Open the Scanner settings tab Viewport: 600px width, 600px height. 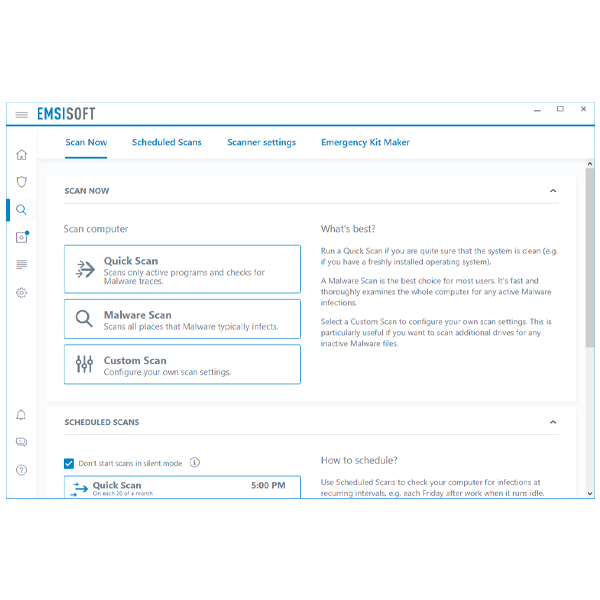(261, 142)
